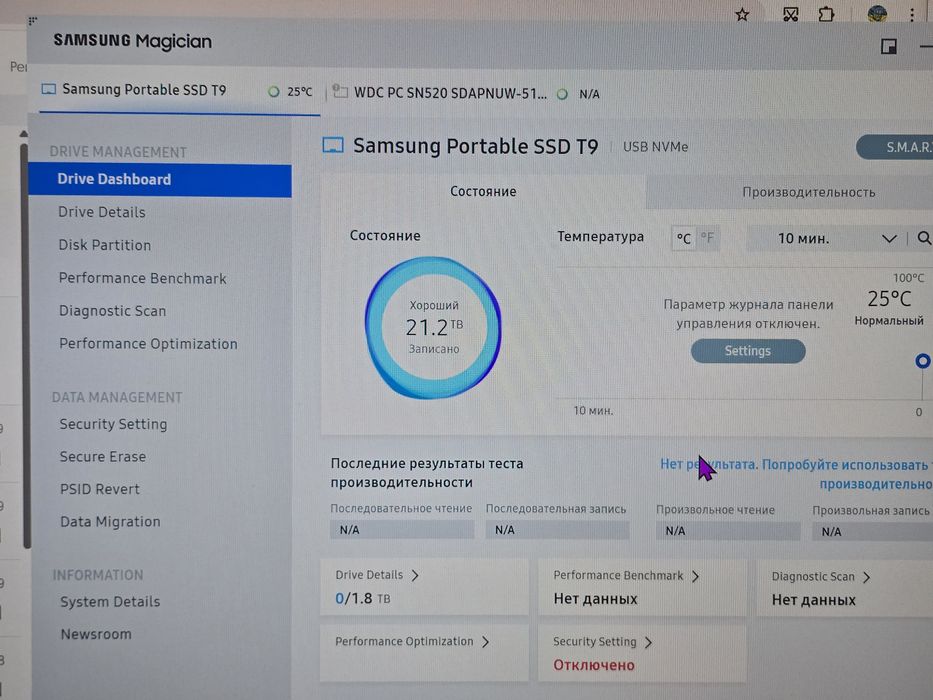Click the SSD icon beside Samsung Portable SSD T9 title
The image size is (933, 700).
click(333, 145)
